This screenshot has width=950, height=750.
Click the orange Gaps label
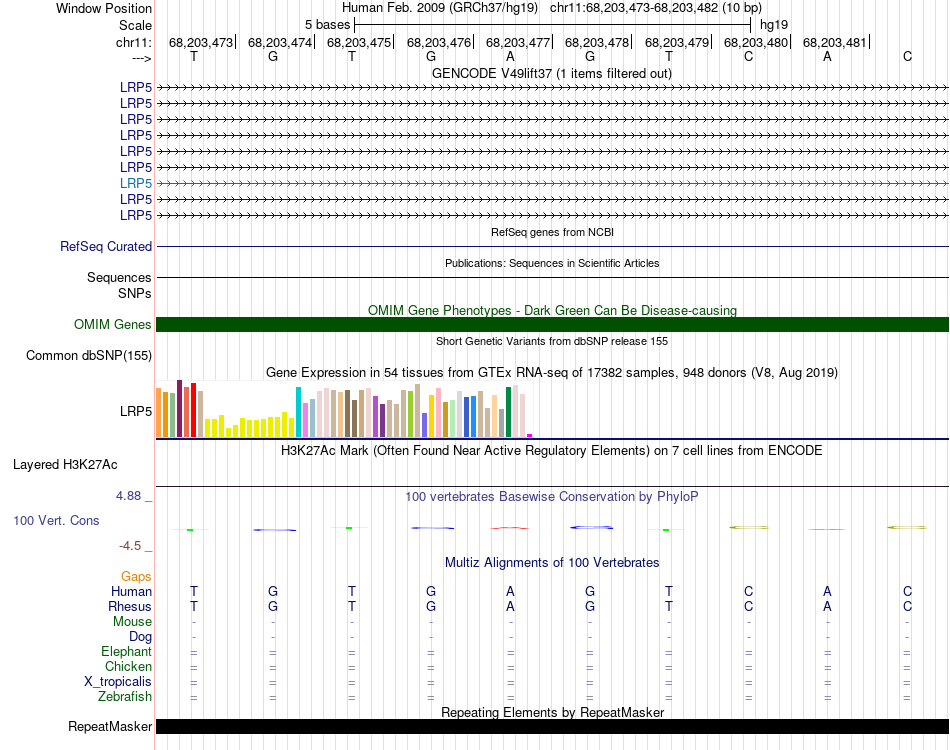pyautogui.click(x=136, y=577)
